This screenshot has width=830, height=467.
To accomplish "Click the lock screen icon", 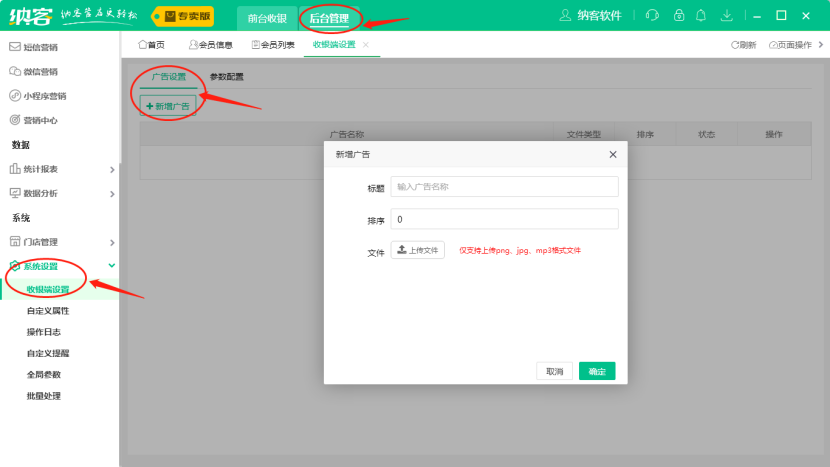I will point(679,15).
